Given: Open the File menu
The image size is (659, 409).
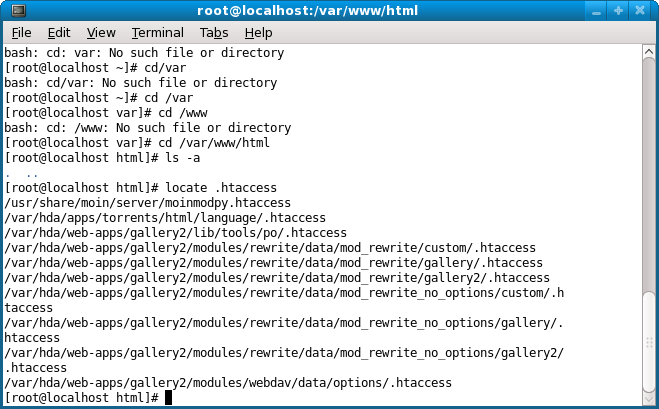Looking at the screenshot, I should click(21, 33).
